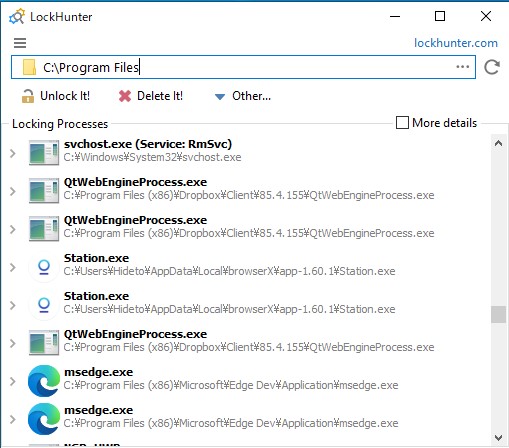Screen dimensions: 509x448
Task: Click the second QtWebEngineProcess.exe process icon
Action: (44, 229)
